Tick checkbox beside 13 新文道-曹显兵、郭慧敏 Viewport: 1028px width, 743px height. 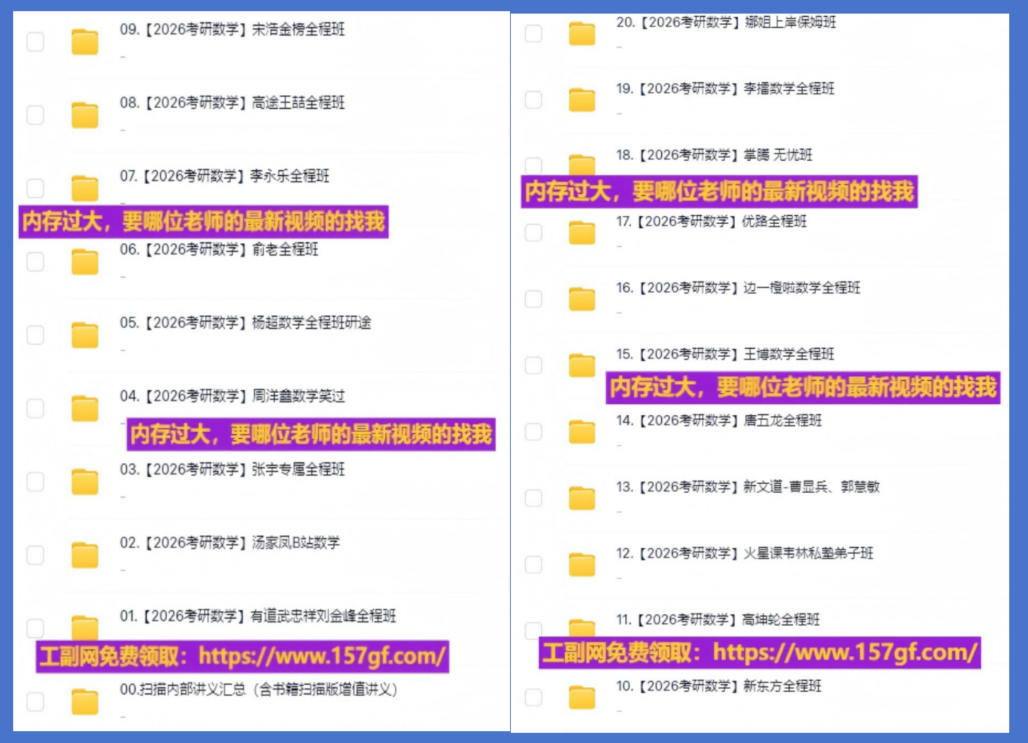click(533, 498)
